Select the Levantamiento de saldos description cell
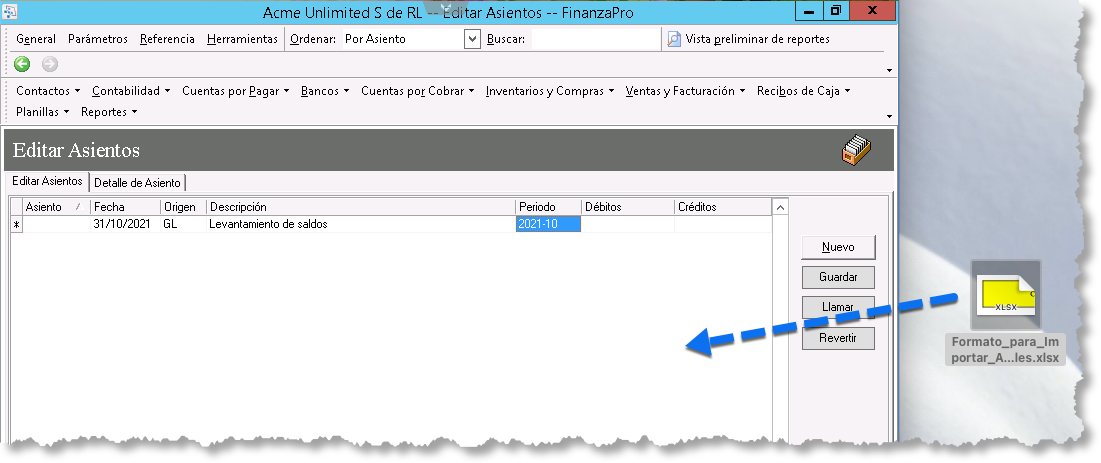1101x463 pixels. (x=361, y=225)
